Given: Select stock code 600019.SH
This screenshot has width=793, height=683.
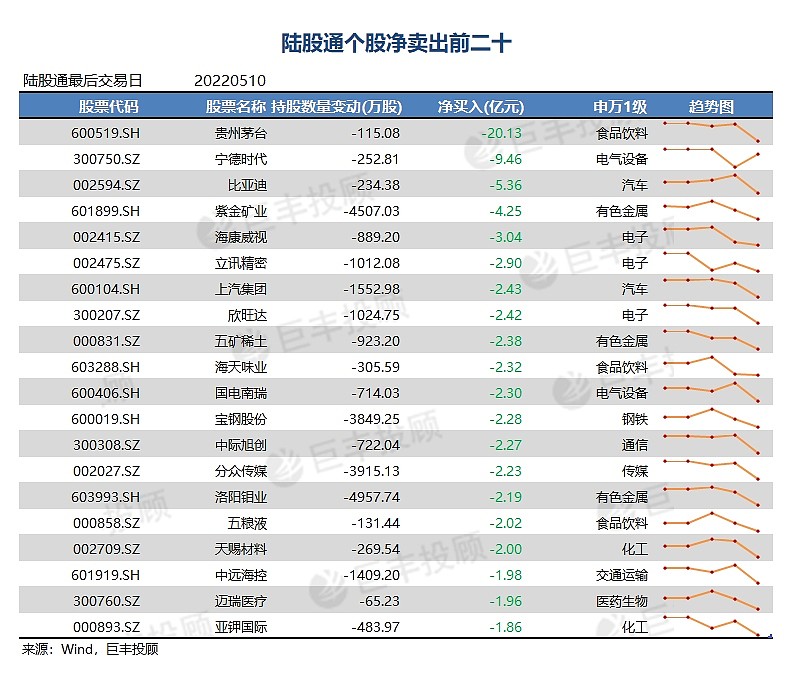Looking at the screenshot, I should (x=105, y=419).
